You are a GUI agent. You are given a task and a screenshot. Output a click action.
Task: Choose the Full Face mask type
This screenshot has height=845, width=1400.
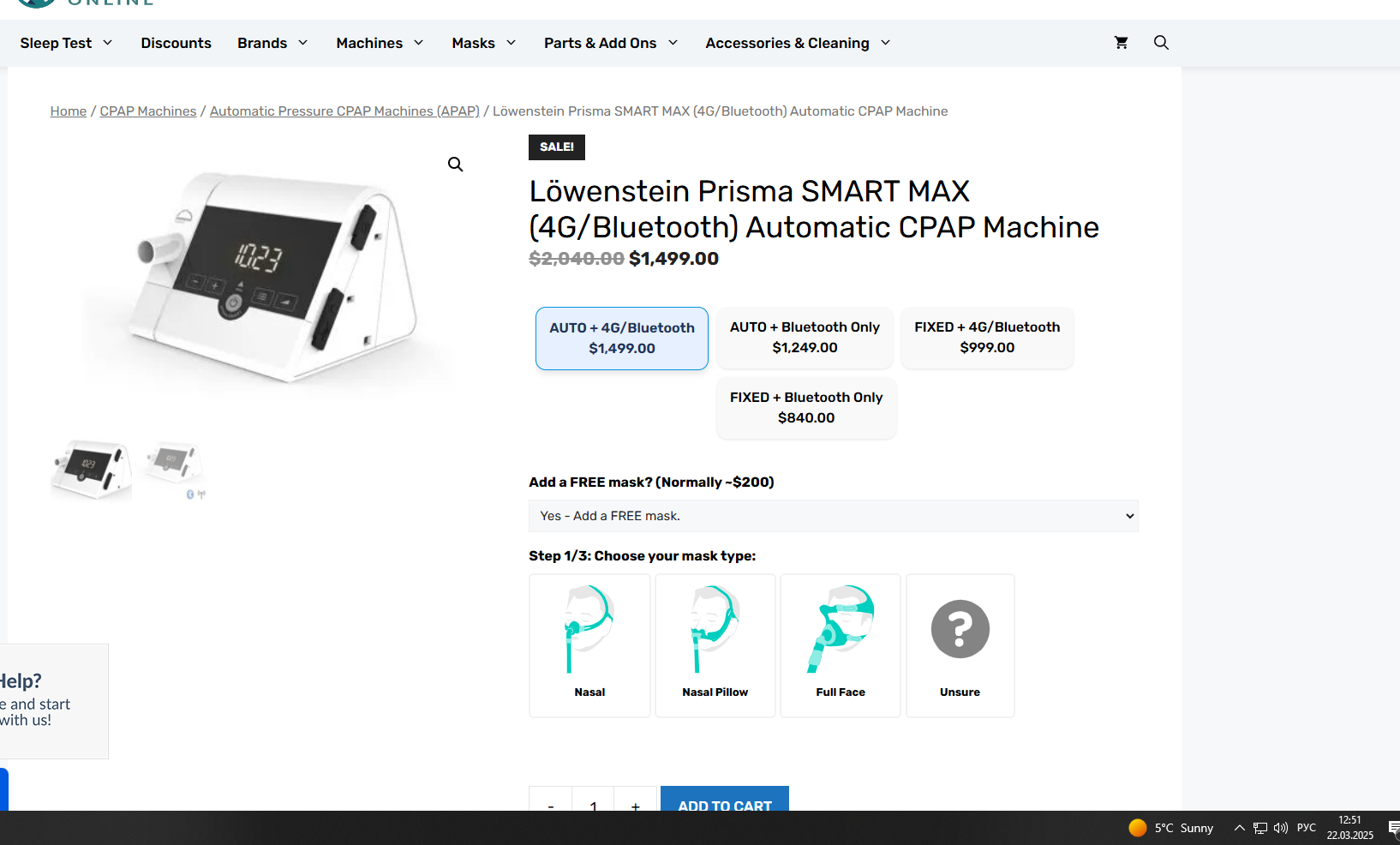click(841, 645)
